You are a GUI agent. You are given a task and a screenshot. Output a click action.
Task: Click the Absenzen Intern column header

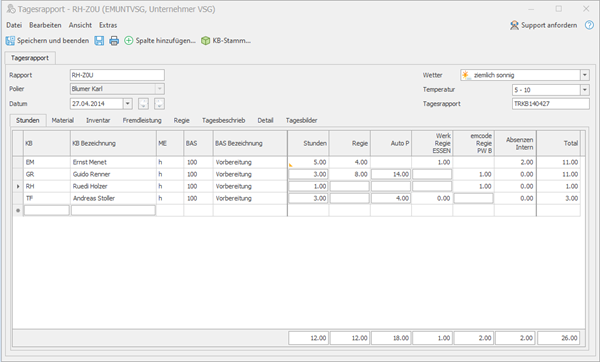coord(515,143)
